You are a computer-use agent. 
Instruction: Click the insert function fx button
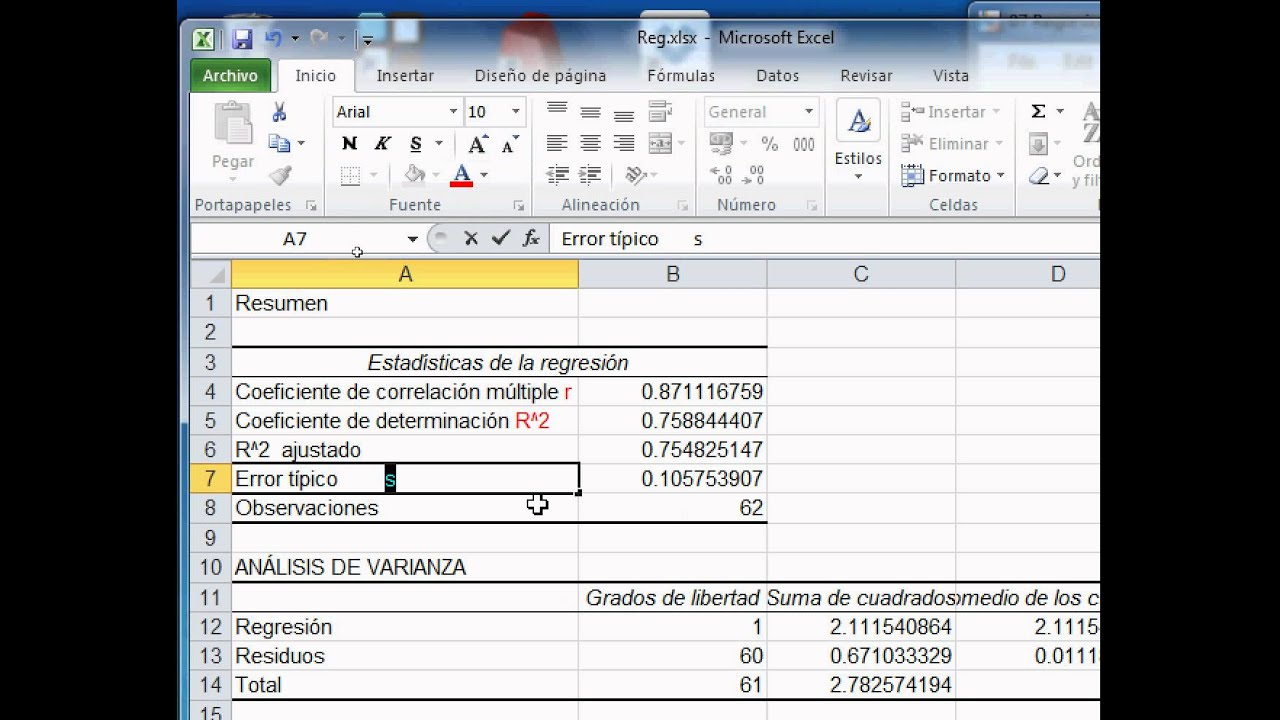tap(531, 239)
